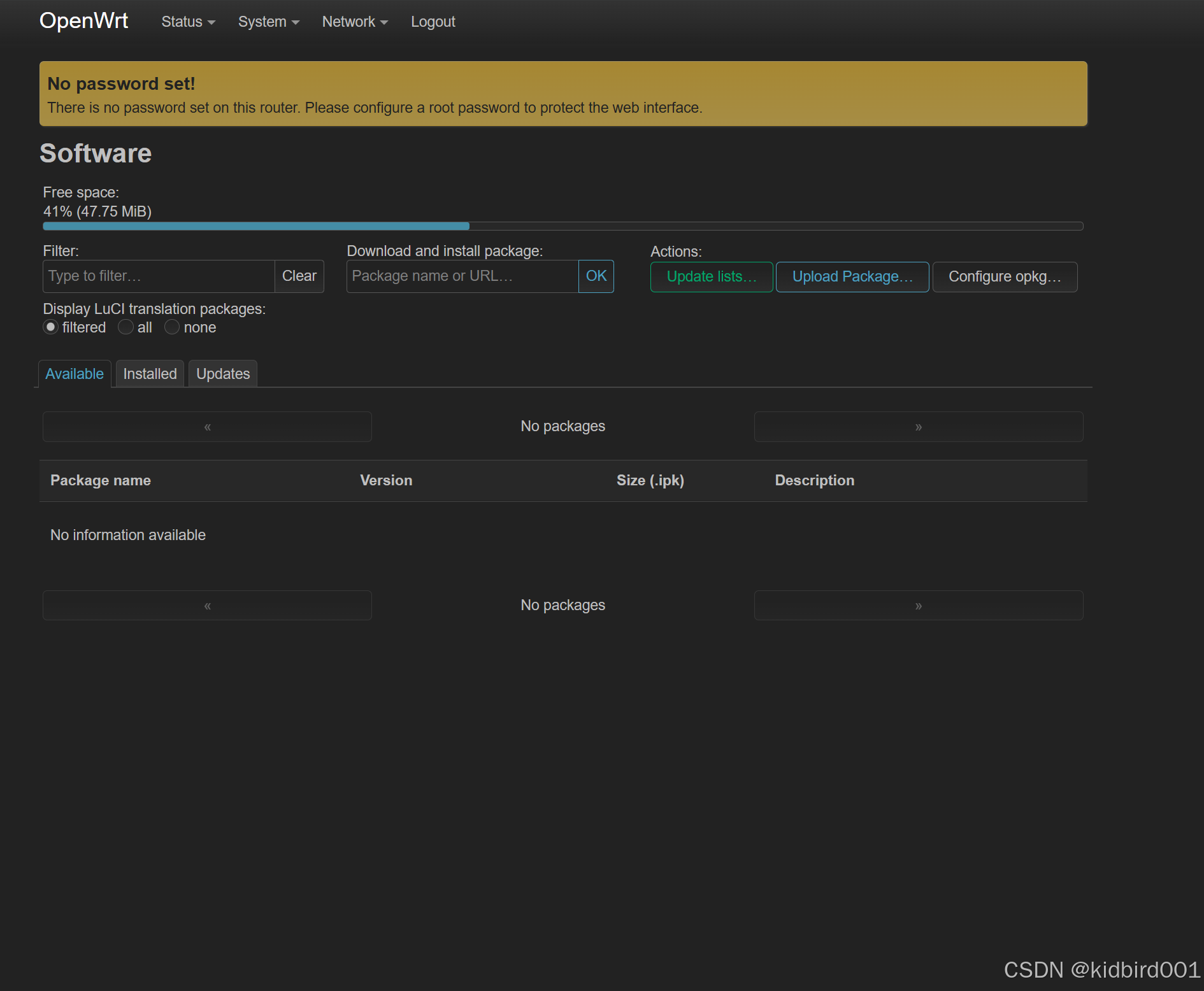Select the 'filtered' translation radio button
The height and width of the screenshot is (991, 1204).
pos(51,327)
